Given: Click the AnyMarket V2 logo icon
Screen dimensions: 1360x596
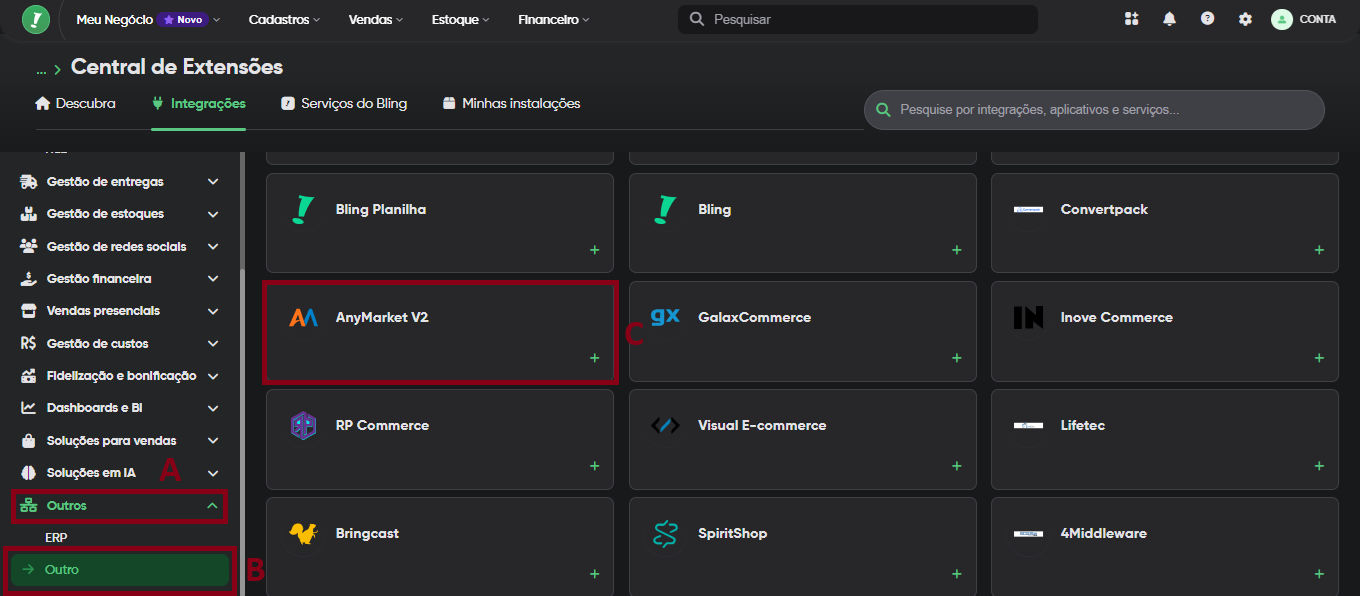Looking at the screenshot, I should point(303,317).
